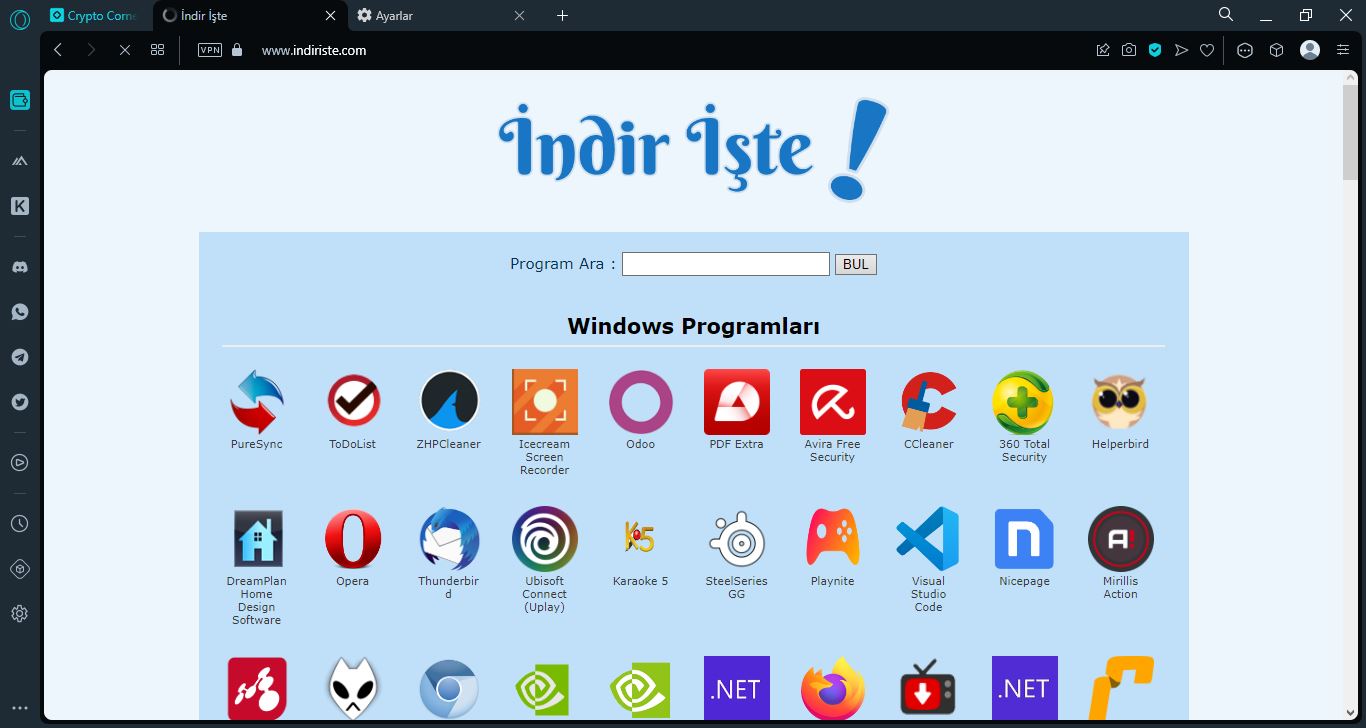
Task: Open the ToDoList program icon
Action: pos(353,401)
